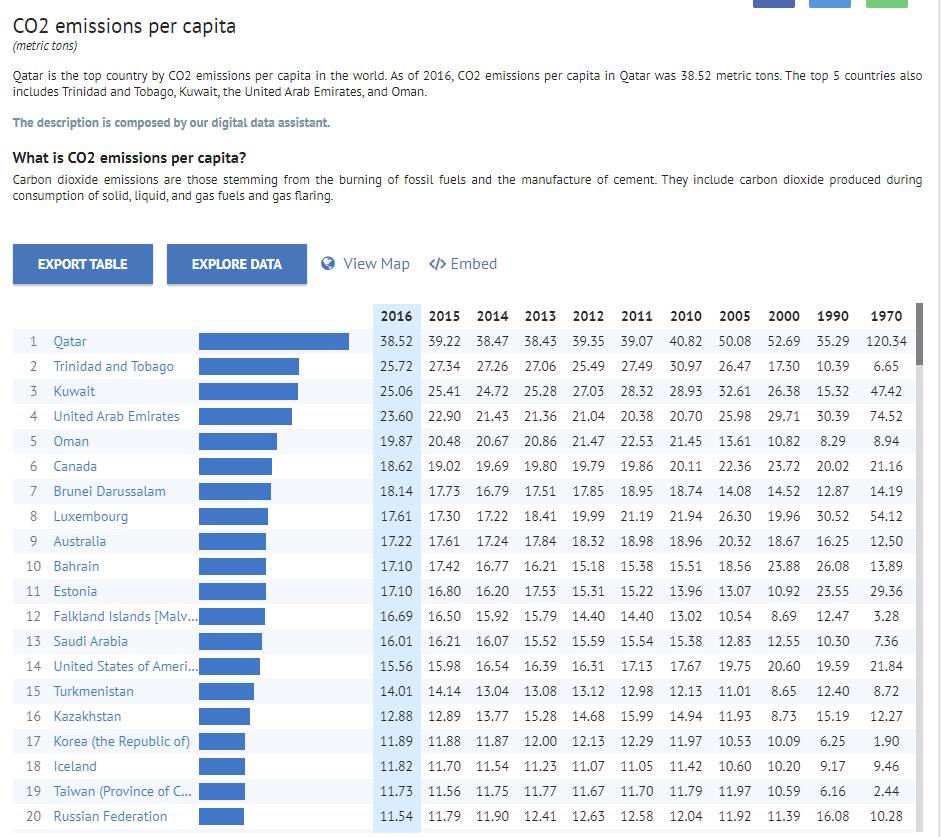Open the View Map link
This screenshot has height=837, width=941.
(376, 264)
